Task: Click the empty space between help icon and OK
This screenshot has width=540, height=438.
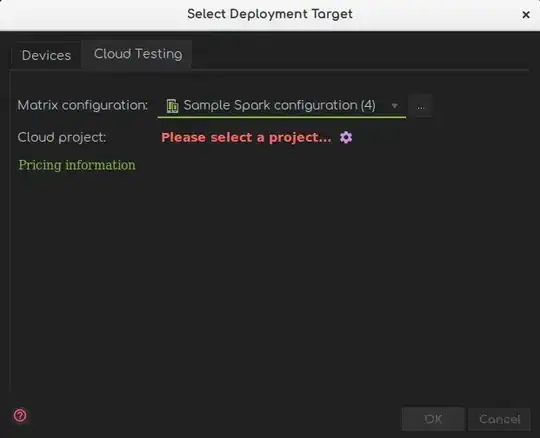Action: [214, 417]
